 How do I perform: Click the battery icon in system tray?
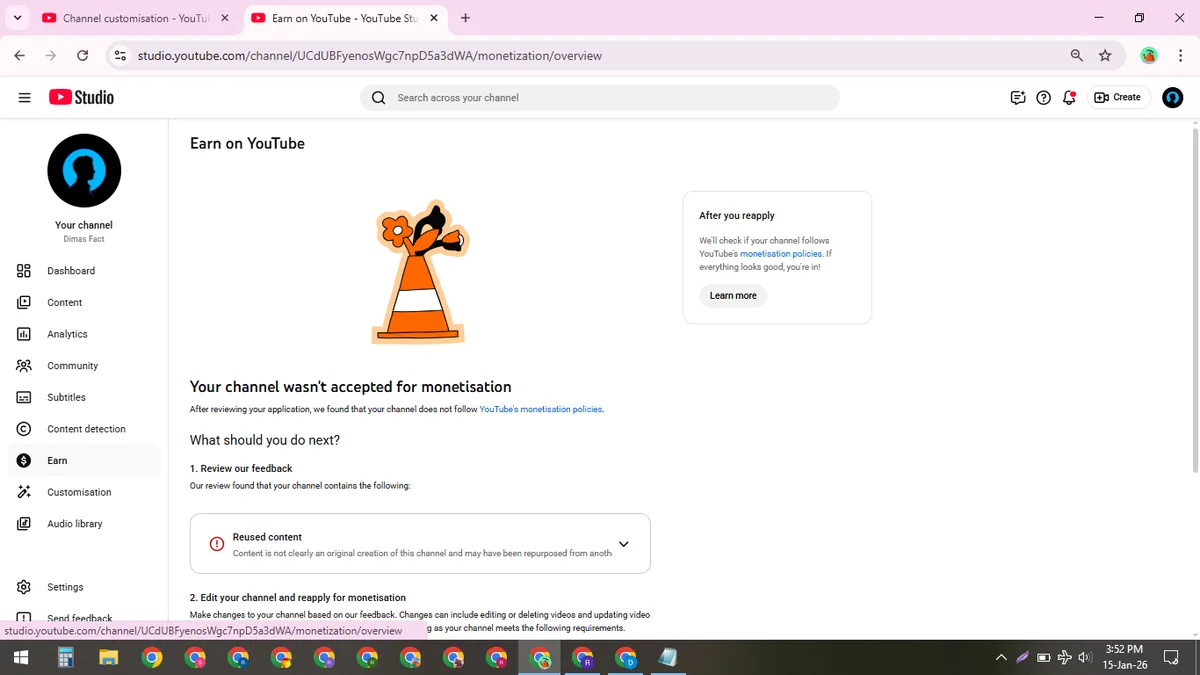(x=1043, y=657)
